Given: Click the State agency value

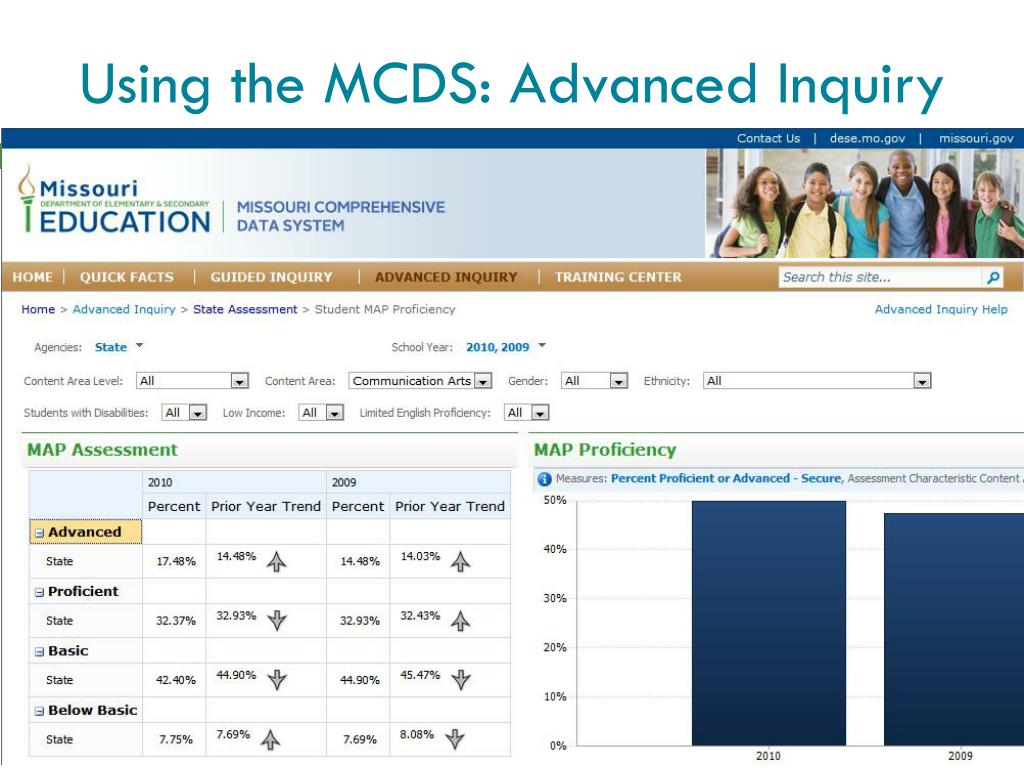Looking at the screenshot, I should (x=111, y=347).
